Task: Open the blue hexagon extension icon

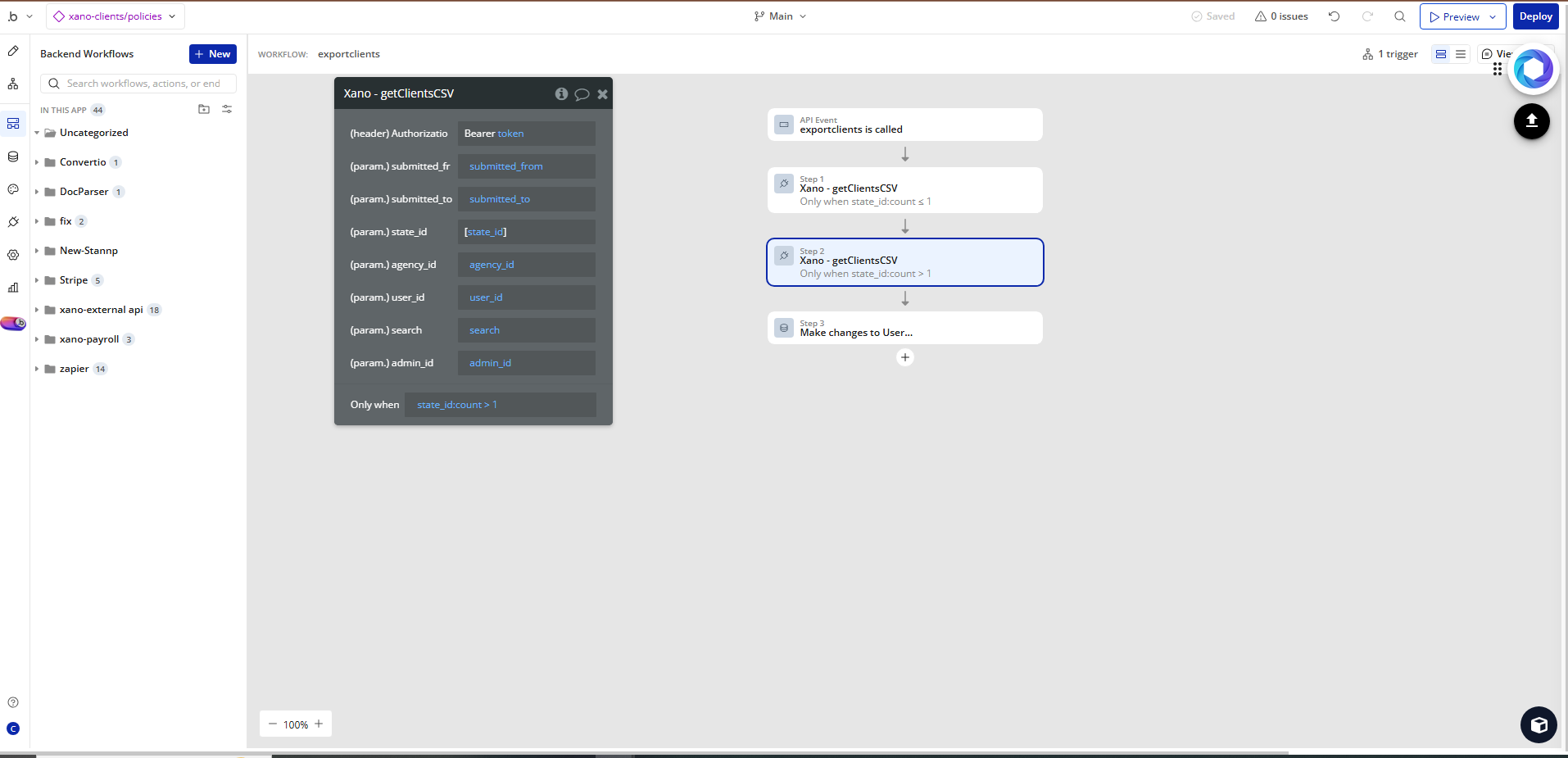Action: (1534, 70)
